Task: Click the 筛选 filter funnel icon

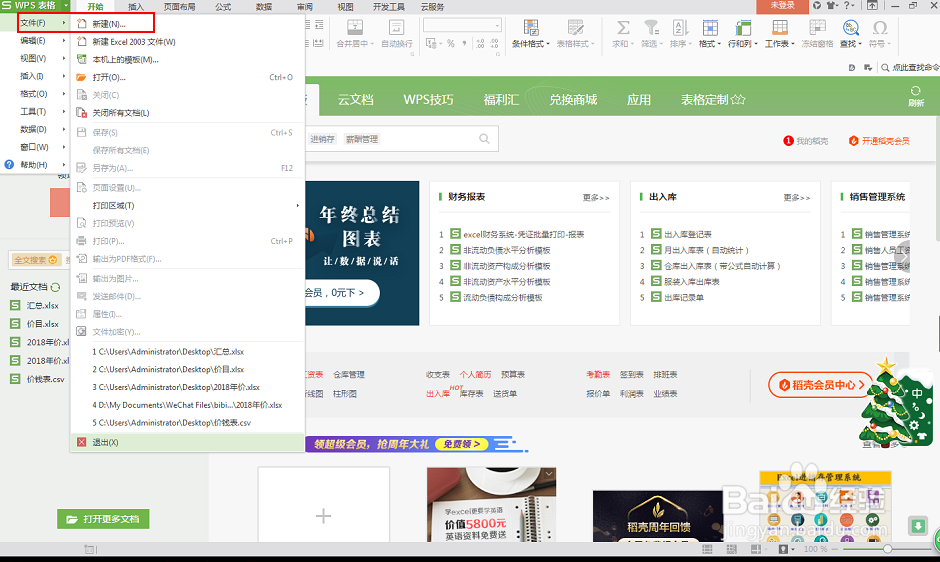Action: coord(651,28)
